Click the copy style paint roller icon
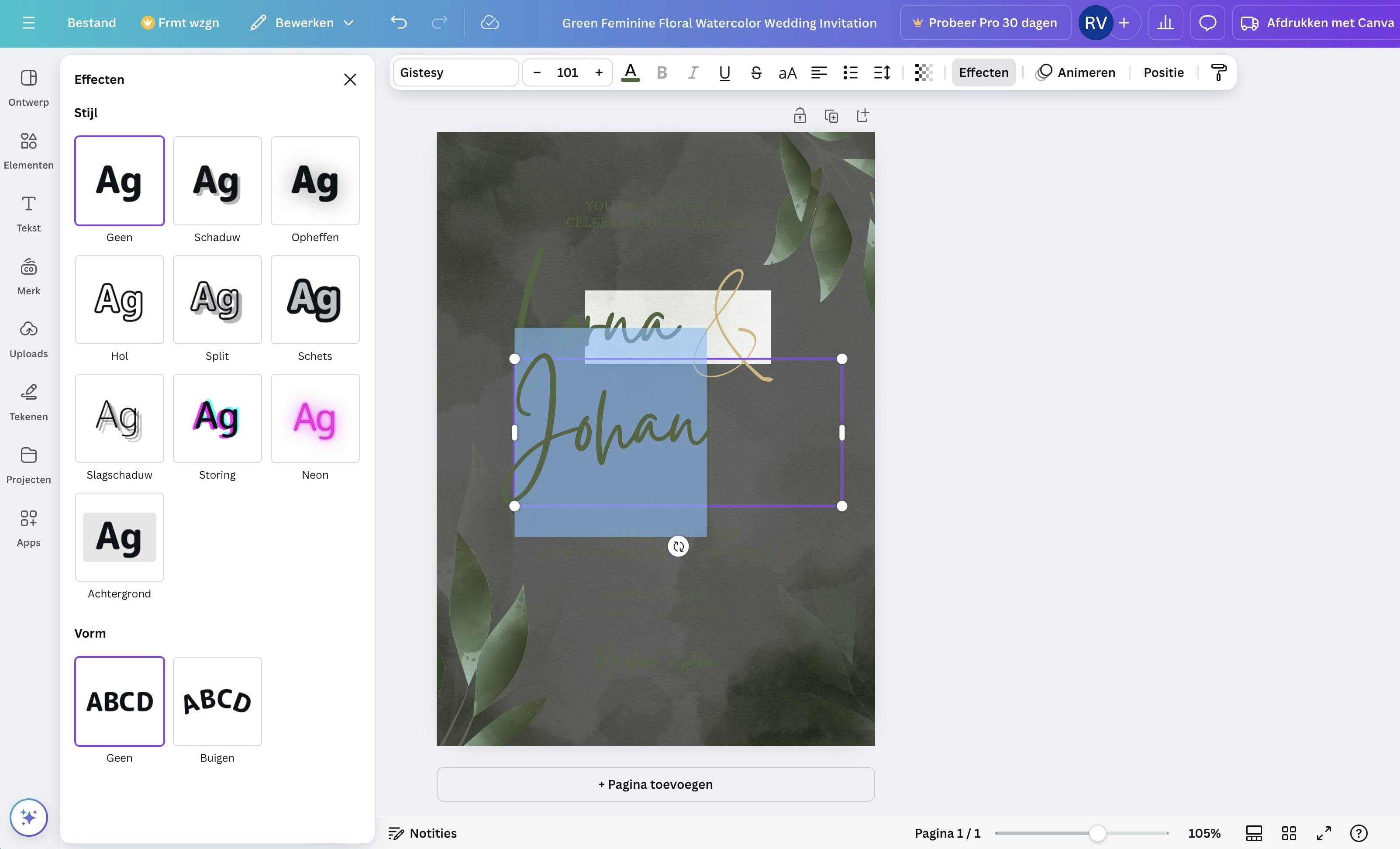This screenshot has height=849, width=1400. pos(1218,73)
